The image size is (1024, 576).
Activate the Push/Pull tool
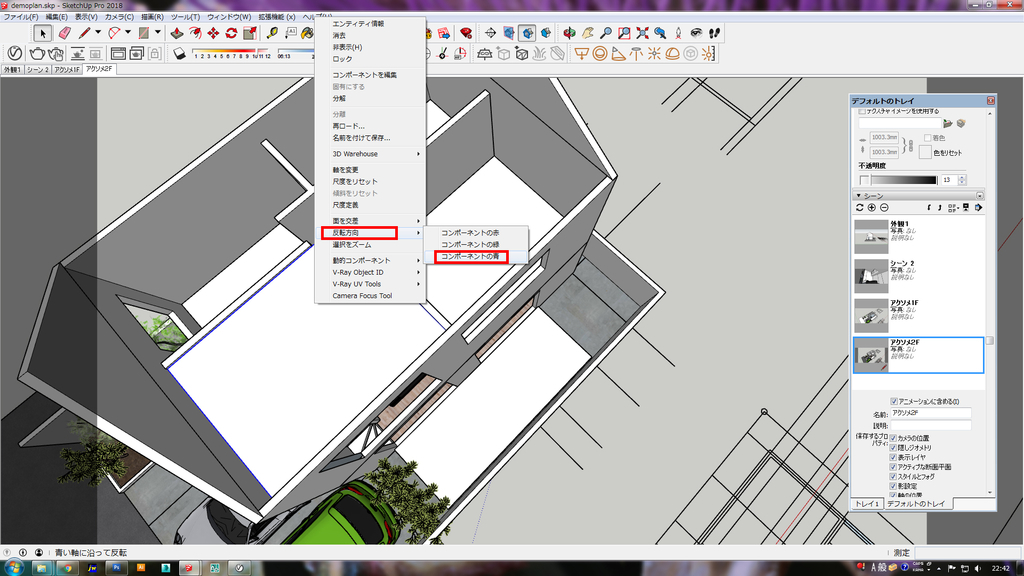[x=177, y=33]
